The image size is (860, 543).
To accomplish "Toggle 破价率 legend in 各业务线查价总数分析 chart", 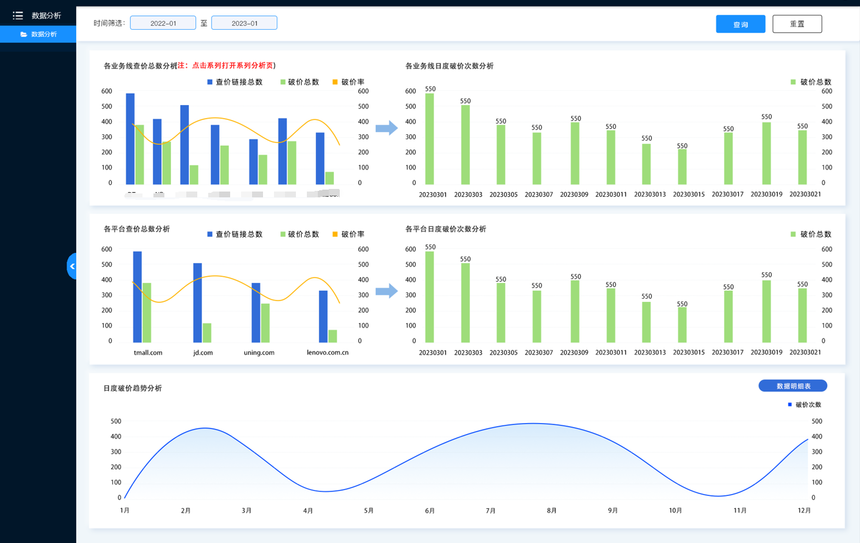I will (x=348, y=82).
